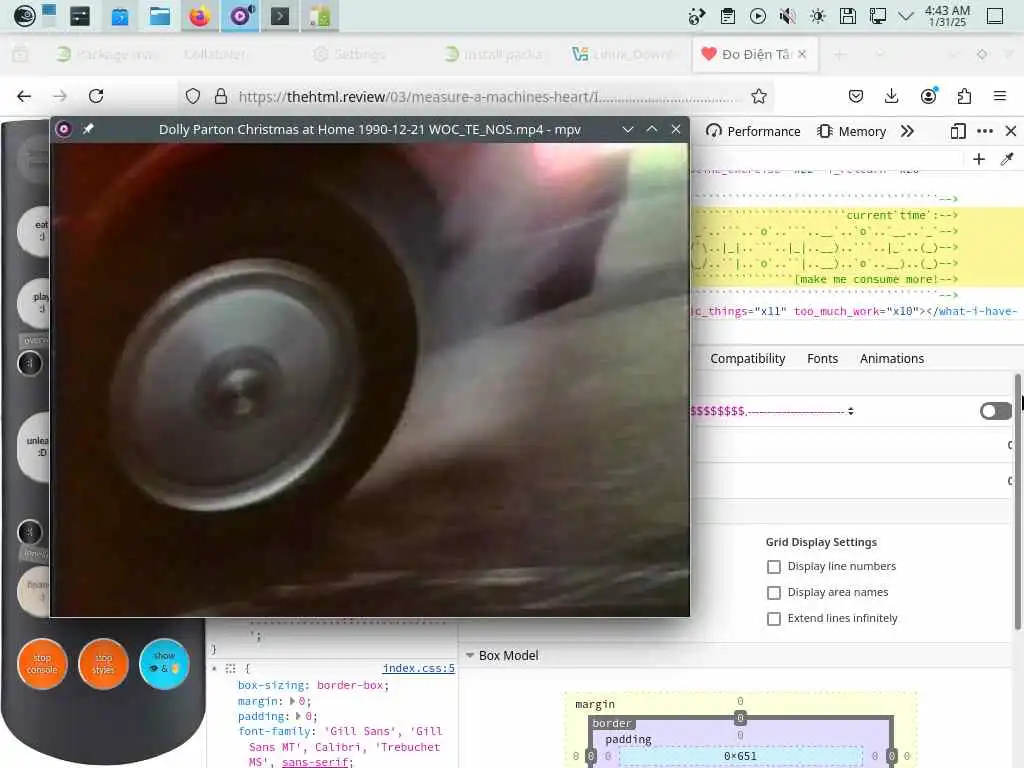Click the box-sizing border-box declaration
1024x768 pixels.
[313, 685]
